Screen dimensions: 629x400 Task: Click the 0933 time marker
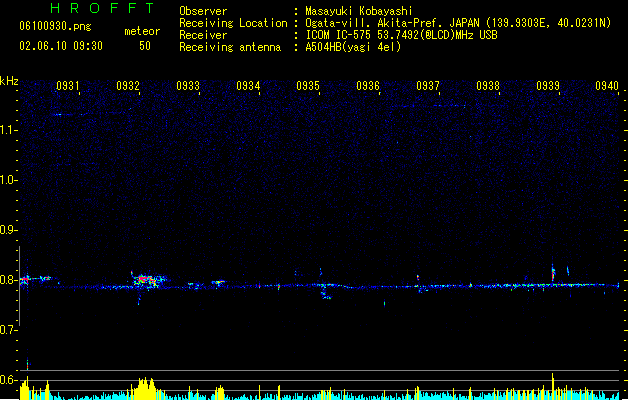(x=188, y=86)
